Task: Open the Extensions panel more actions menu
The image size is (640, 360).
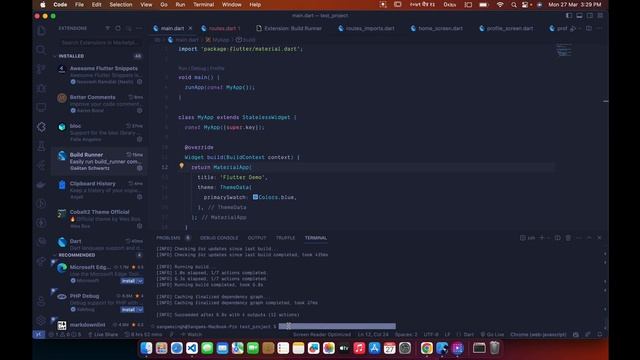Action: point(139,28)
